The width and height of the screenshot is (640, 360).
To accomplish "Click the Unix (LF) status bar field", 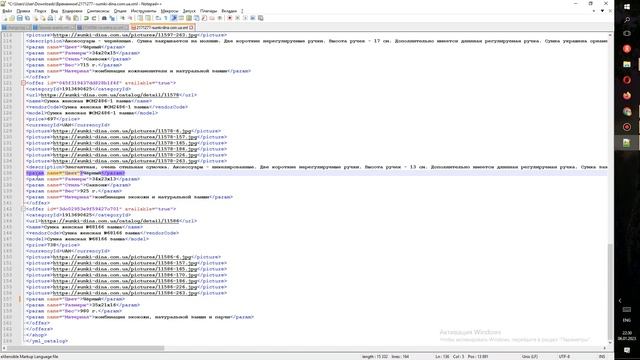I will click(529, 357).
